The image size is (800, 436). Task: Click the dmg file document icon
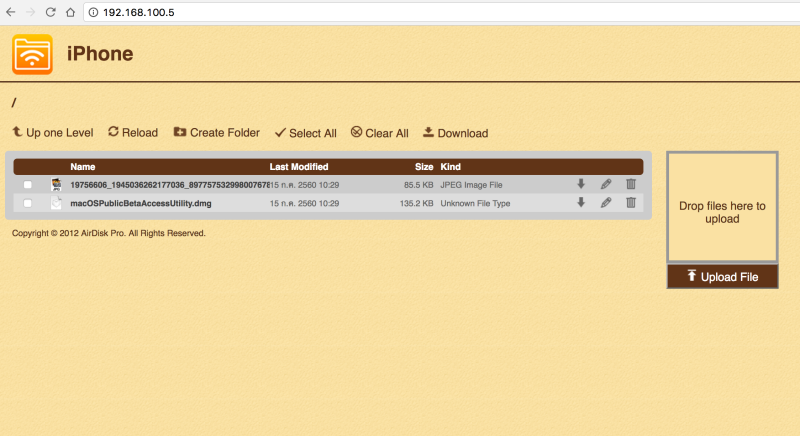click(x=56, y=203)
